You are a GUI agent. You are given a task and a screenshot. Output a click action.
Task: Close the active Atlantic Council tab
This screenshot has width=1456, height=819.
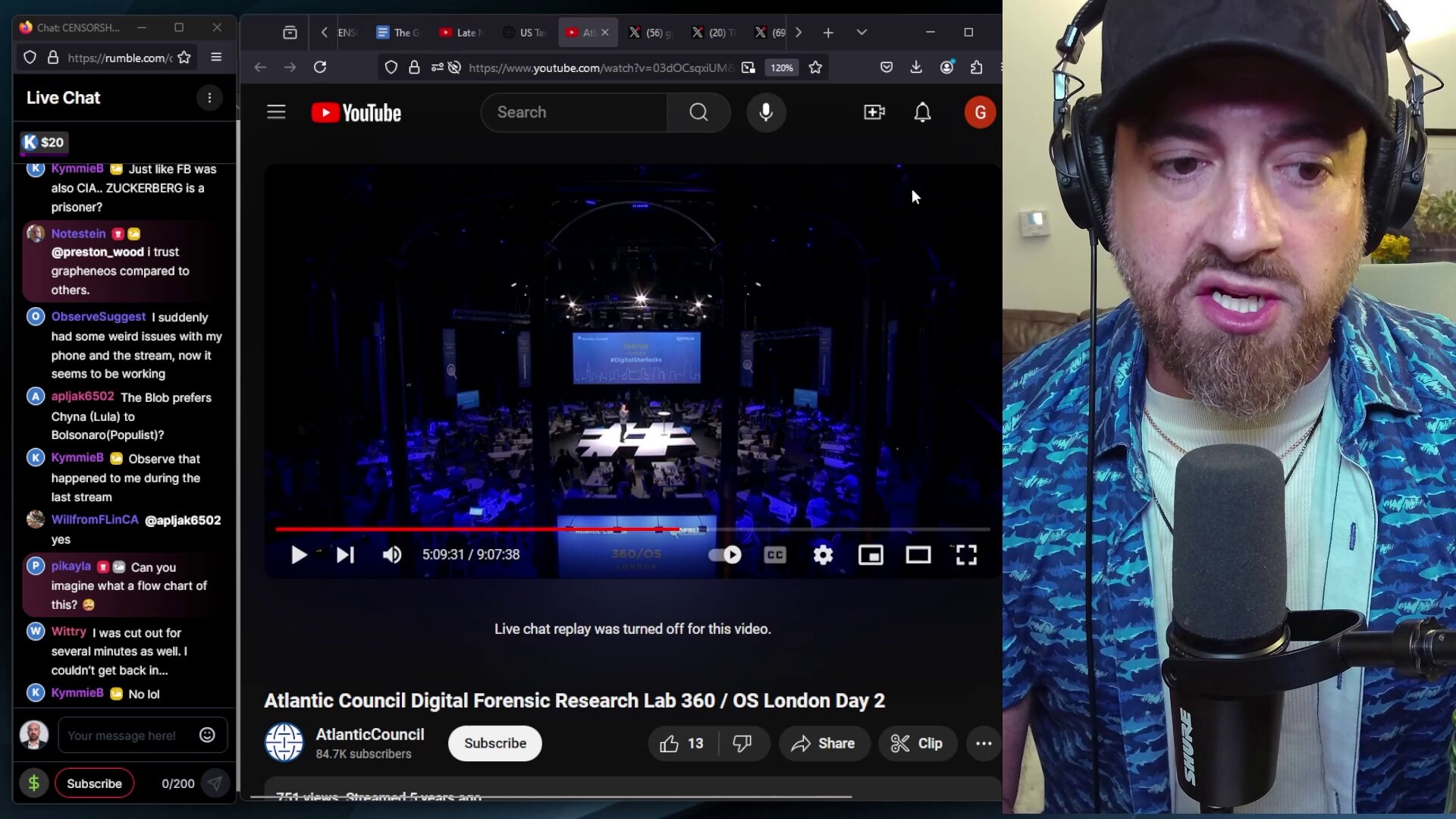(x=604, y=33)
